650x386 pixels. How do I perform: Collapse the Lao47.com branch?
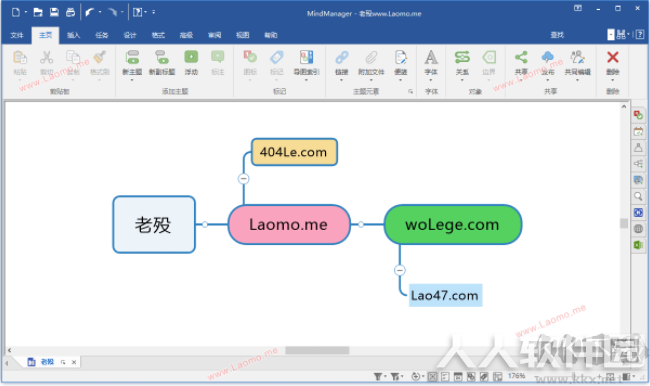click(400, 270)
